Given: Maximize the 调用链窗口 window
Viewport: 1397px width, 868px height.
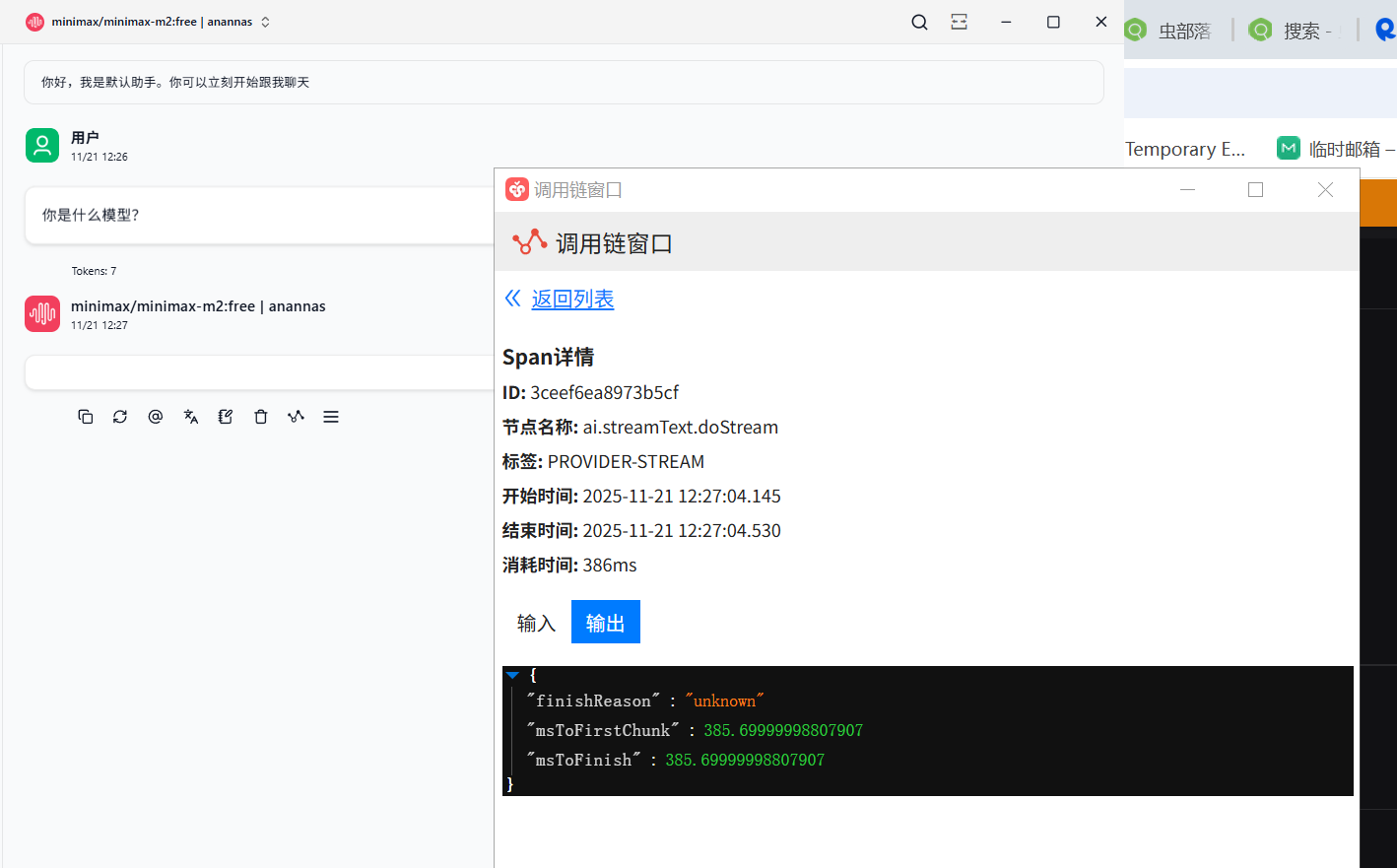Looking at the screenshot, I should 1255,190.
